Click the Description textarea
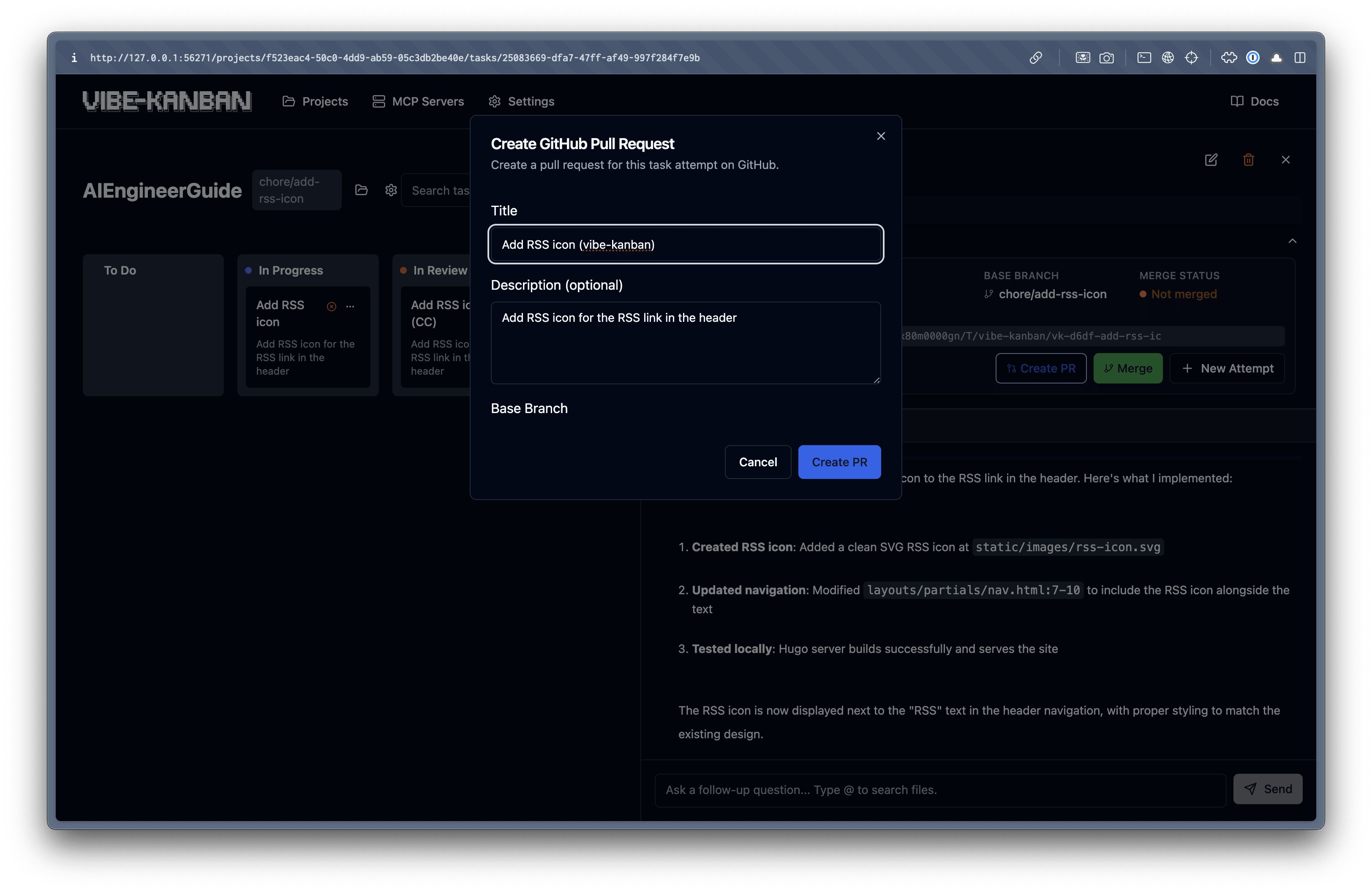Viewport: 1372px width, 892px height. tap(686, 343)
